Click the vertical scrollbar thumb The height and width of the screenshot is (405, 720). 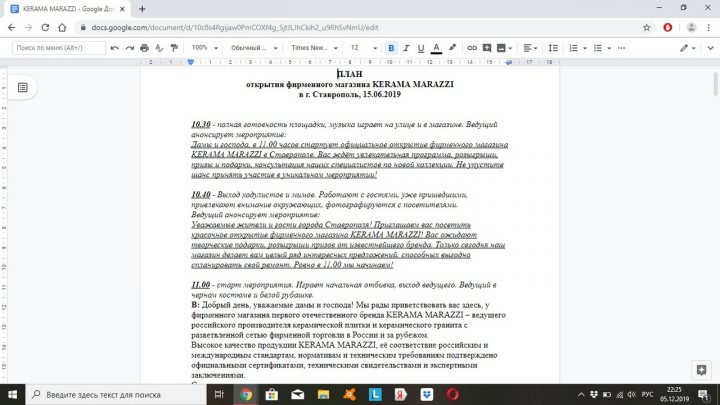[715, 84]
